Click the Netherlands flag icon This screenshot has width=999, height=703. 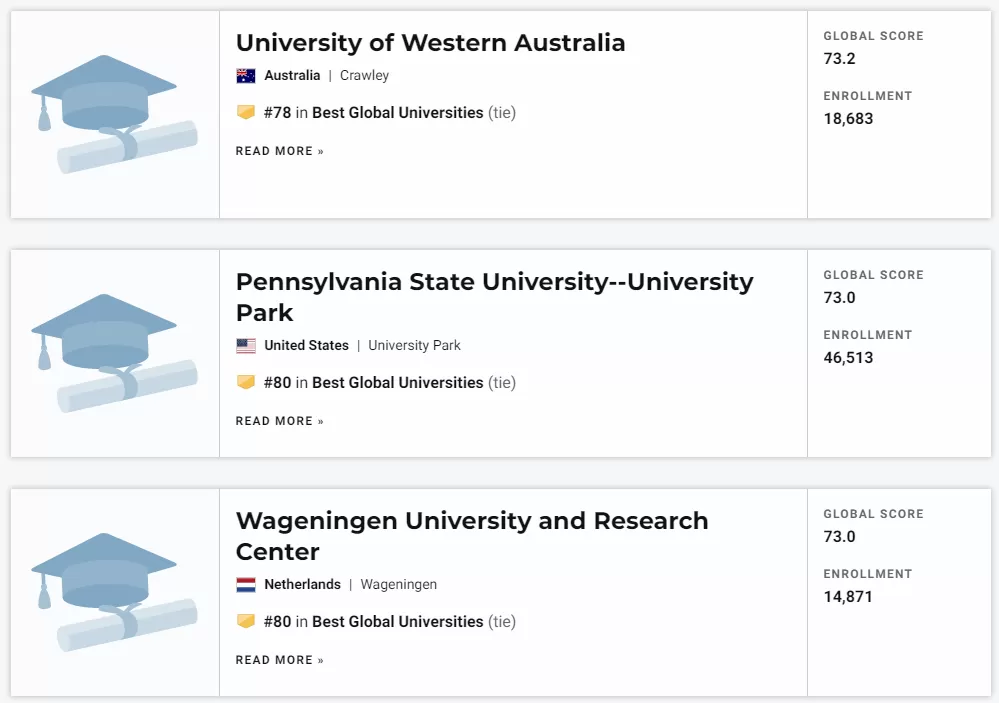click(246, 585)
